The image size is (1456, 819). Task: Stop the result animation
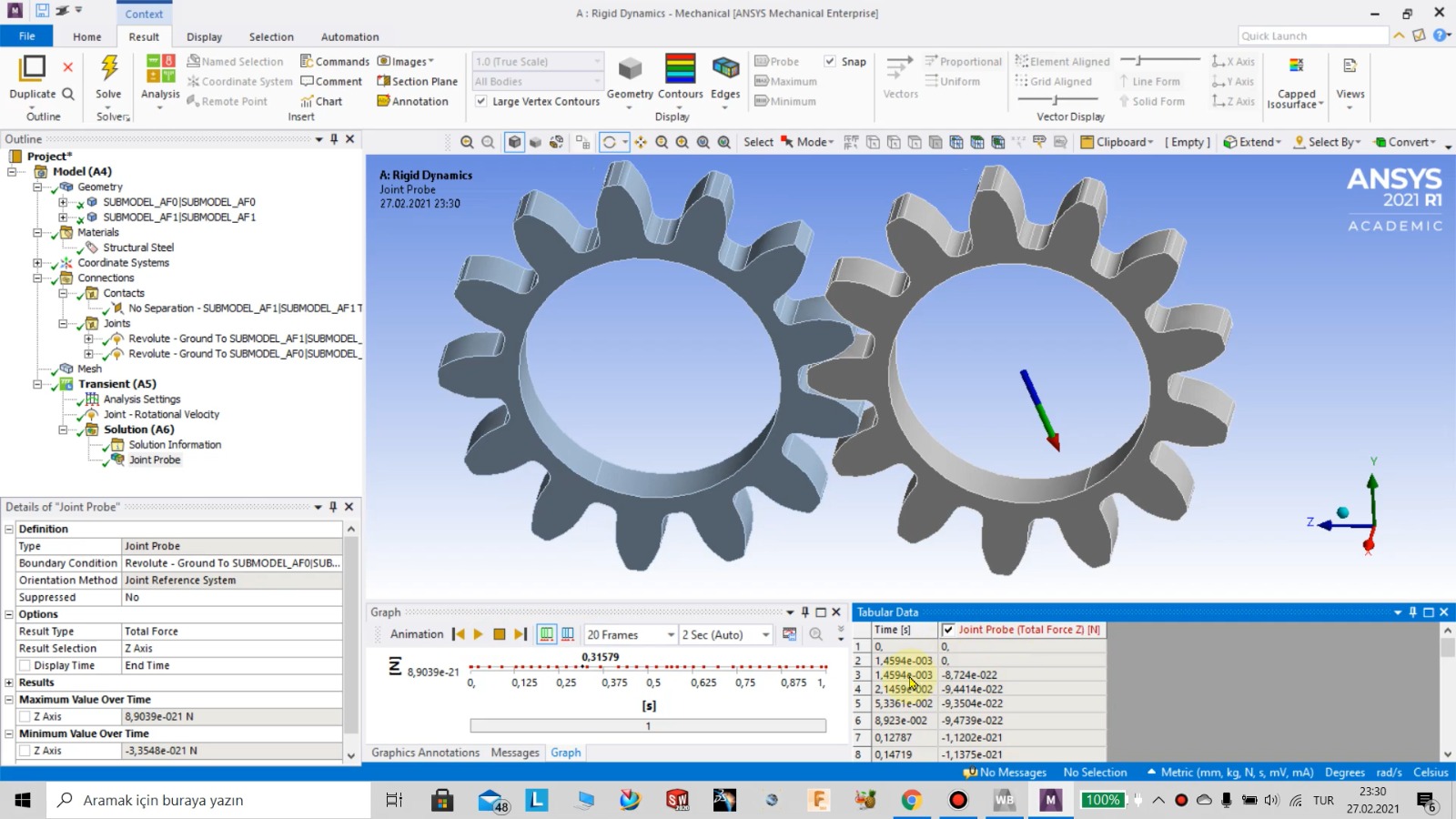click(x=500, y=634)
